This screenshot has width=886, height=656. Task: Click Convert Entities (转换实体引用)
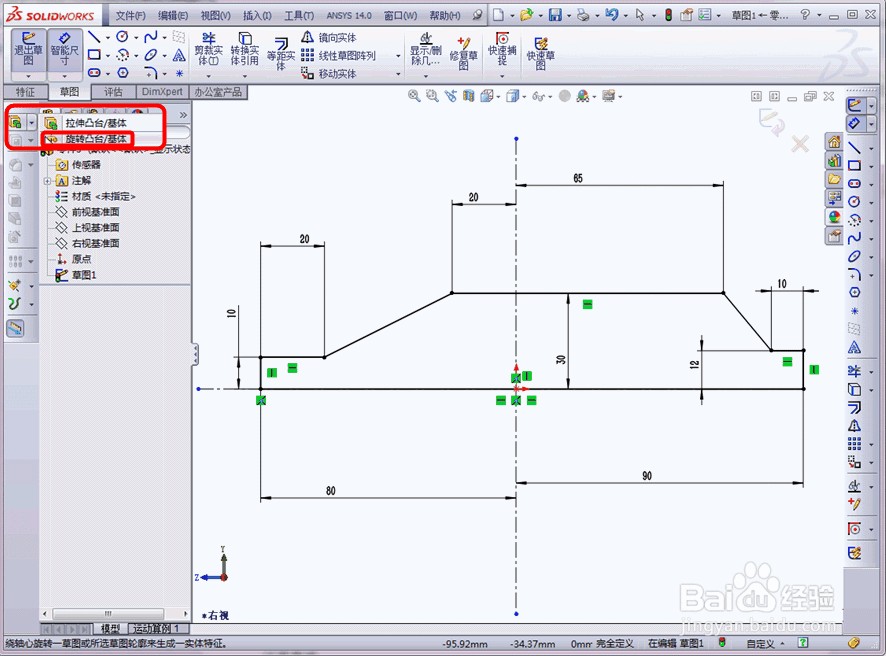244,49
